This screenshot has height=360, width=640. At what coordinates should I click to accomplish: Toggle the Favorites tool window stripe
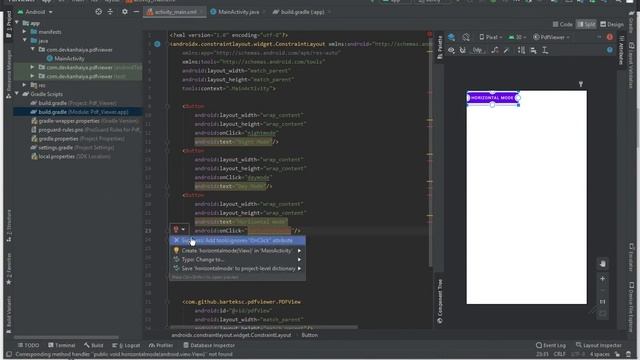tap(9, 268)
